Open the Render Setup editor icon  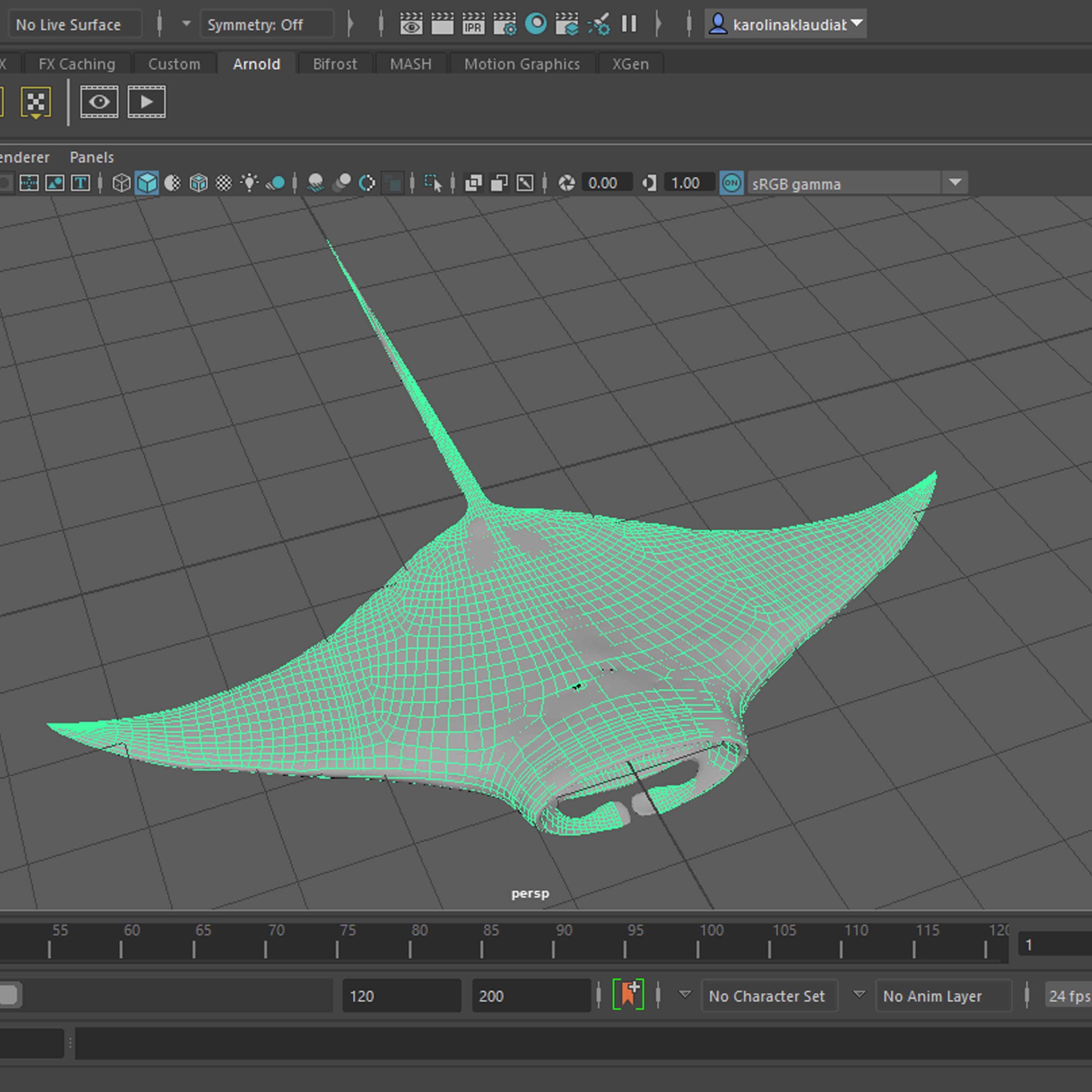[x=567, y=24]
